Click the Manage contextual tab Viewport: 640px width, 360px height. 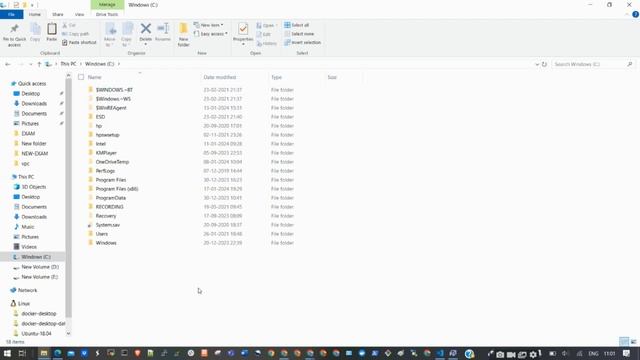click(x=107, y=4)
